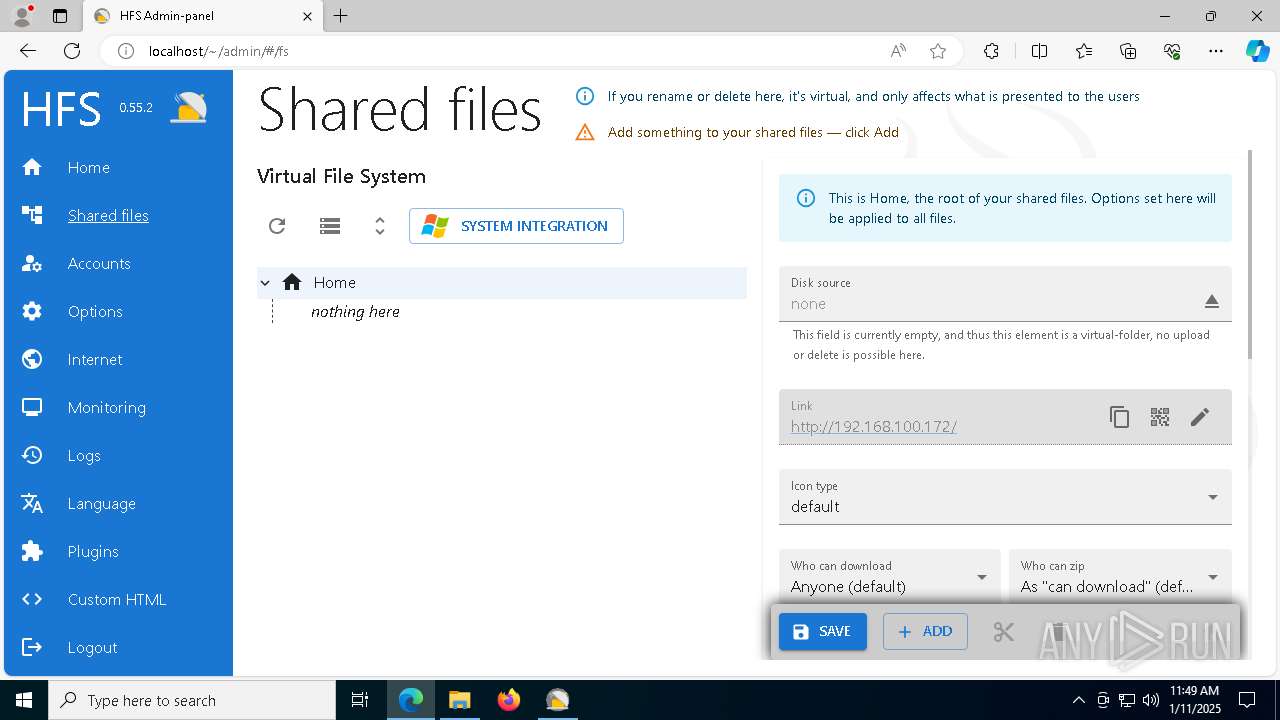View site information icon
The height and width of the screenshot is (720, 1280).
coord(126,51)
